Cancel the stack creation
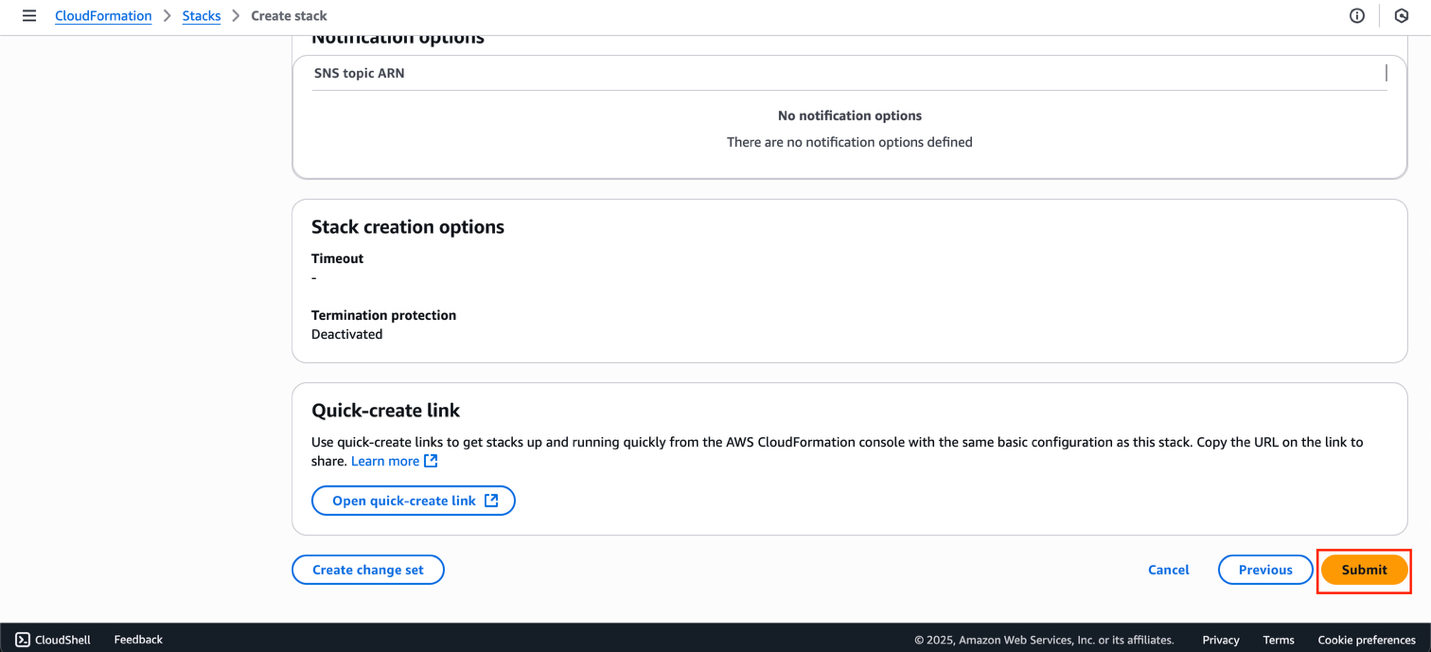 pyautogui.click(x=1168, y=570)
